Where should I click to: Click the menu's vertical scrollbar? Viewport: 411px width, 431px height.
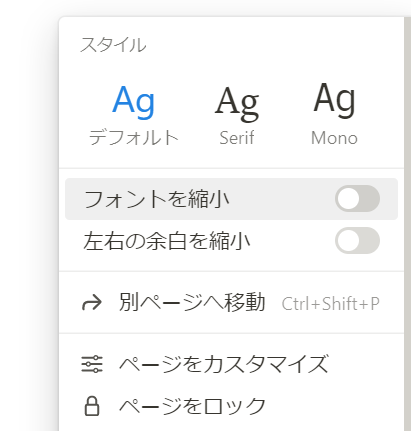407,223
